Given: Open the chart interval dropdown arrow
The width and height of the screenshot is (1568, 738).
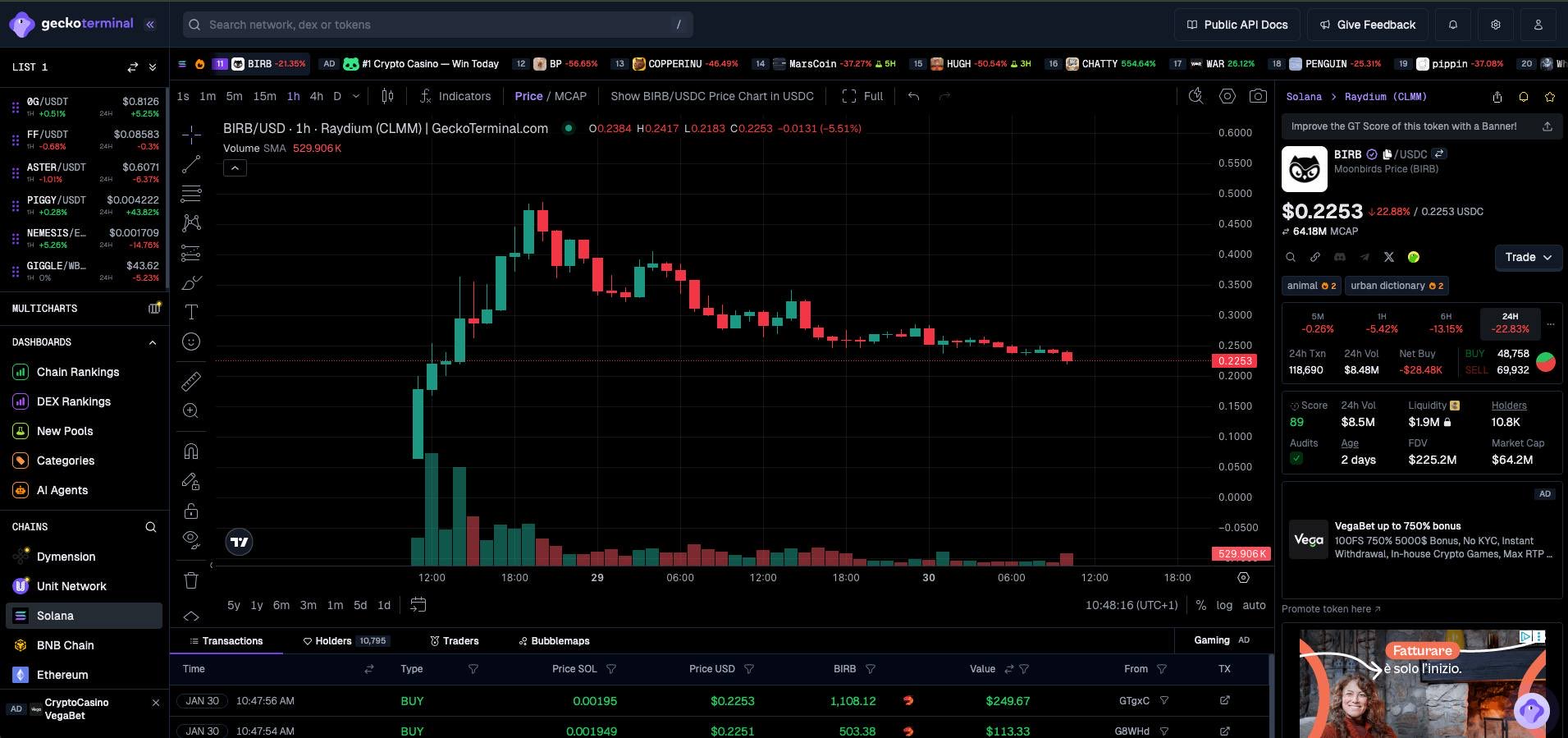Looking at the screenshot, I should (356, 96).
